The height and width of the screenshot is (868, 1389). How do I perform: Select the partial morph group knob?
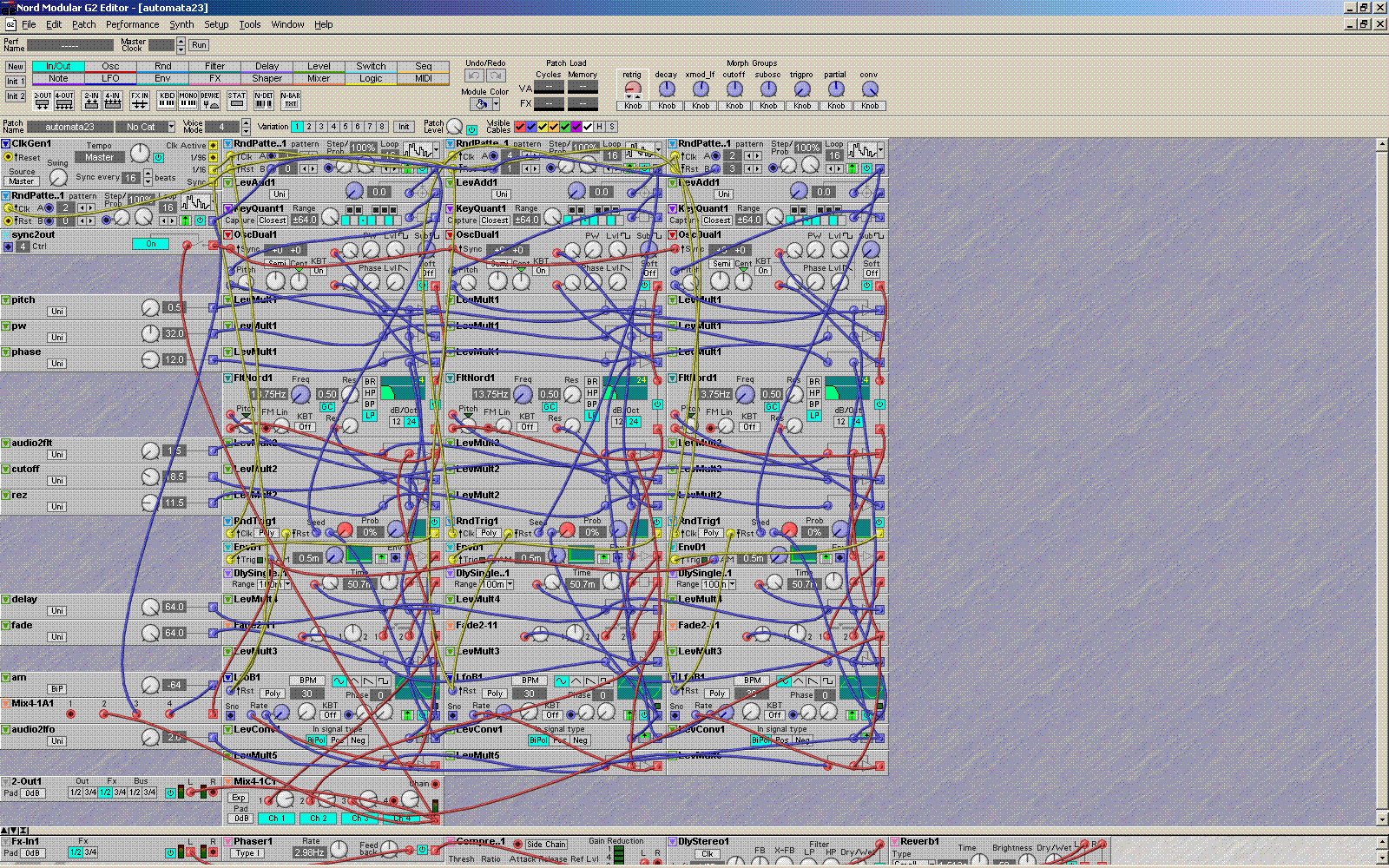tap(835, 89)
